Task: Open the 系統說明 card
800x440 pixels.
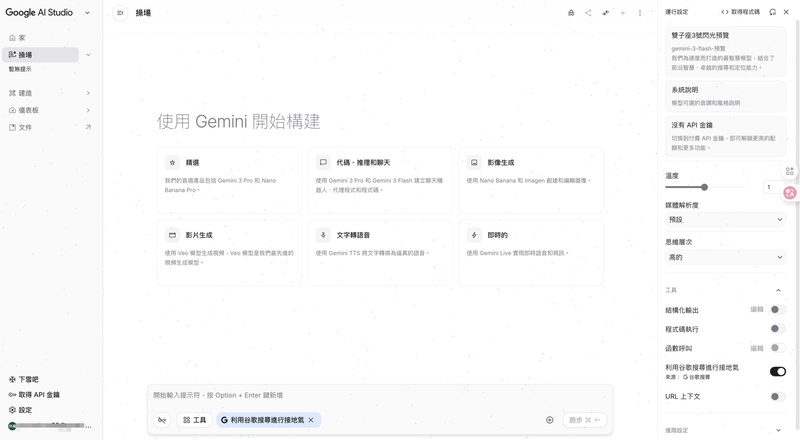Action: click(725, 96)
